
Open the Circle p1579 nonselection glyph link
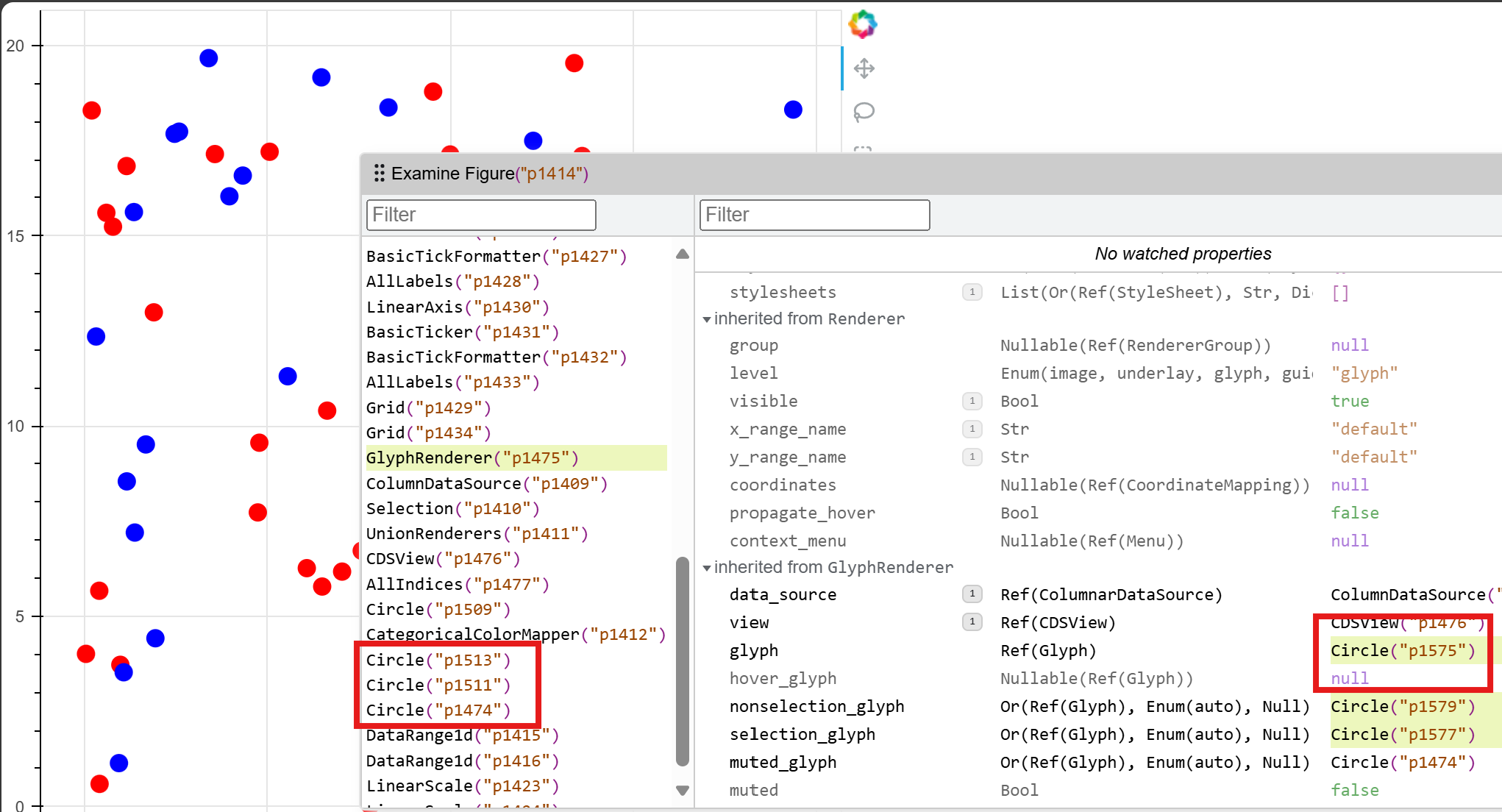pos(1402,706)
